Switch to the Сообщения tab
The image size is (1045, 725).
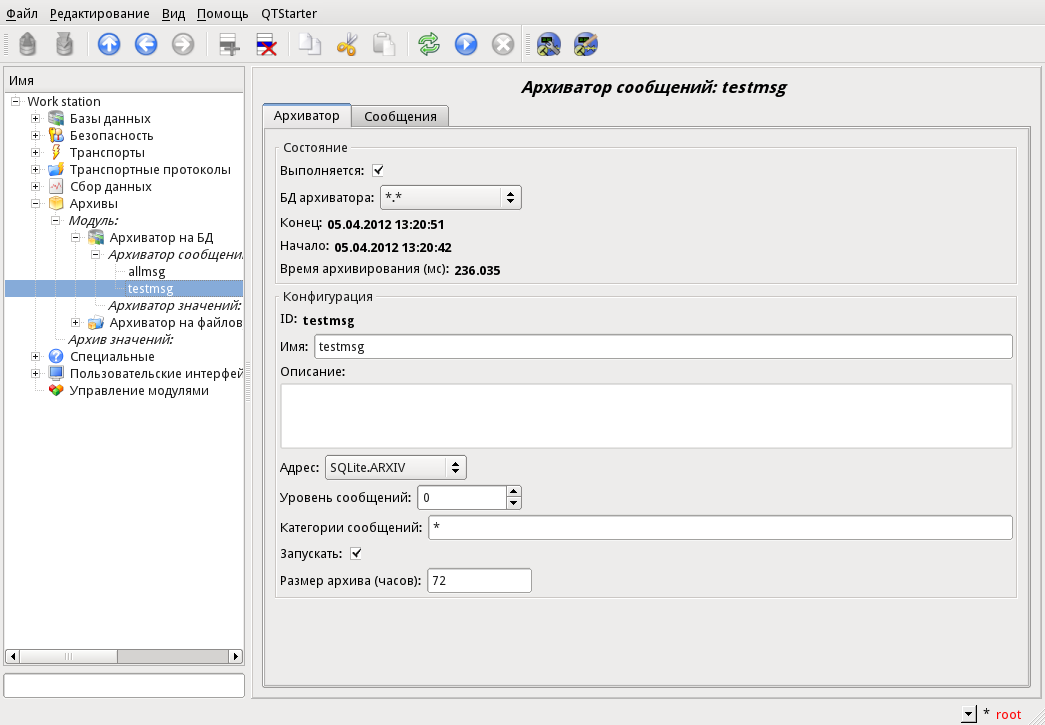coord(400,116)
